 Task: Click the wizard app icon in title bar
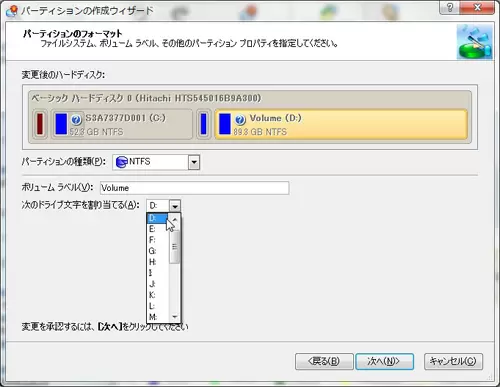tap(12, 11)
